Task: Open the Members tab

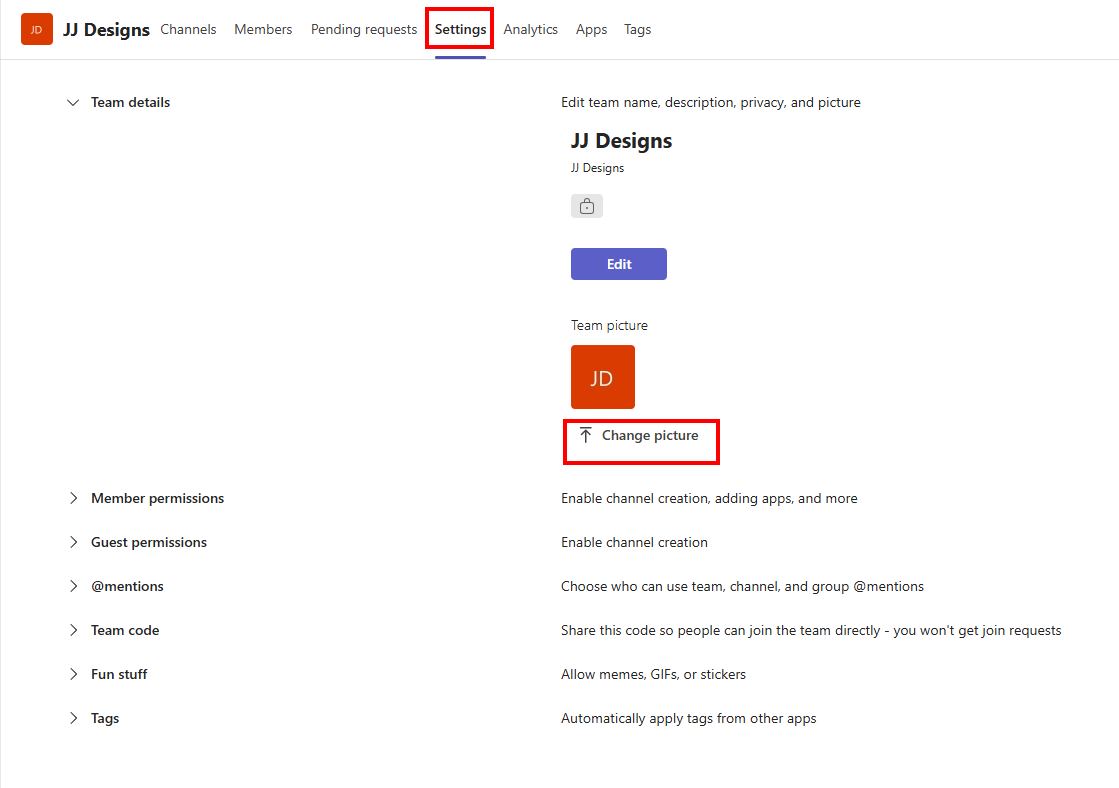Action: click(263, 29)
